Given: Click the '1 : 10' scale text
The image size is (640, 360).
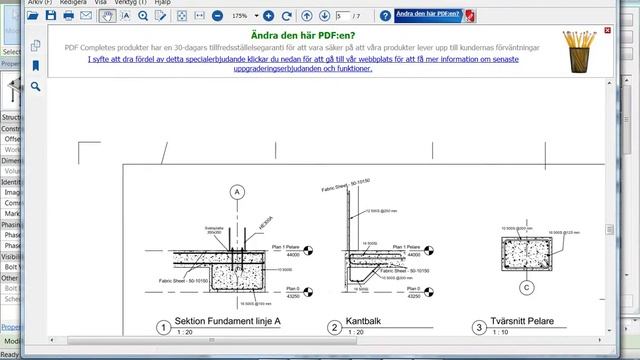Looking at the screenshot, I should pos(500,332).
